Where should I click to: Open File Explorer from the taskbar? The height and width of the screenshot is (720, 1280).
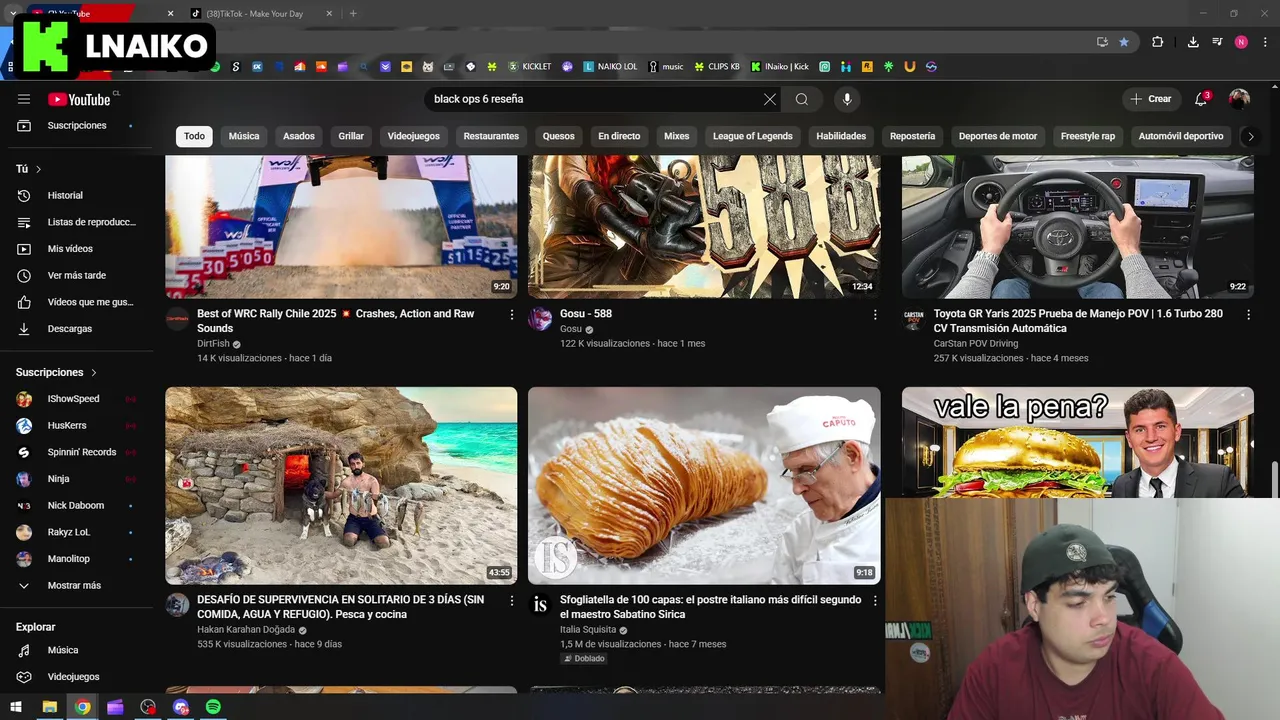point(49,707)
